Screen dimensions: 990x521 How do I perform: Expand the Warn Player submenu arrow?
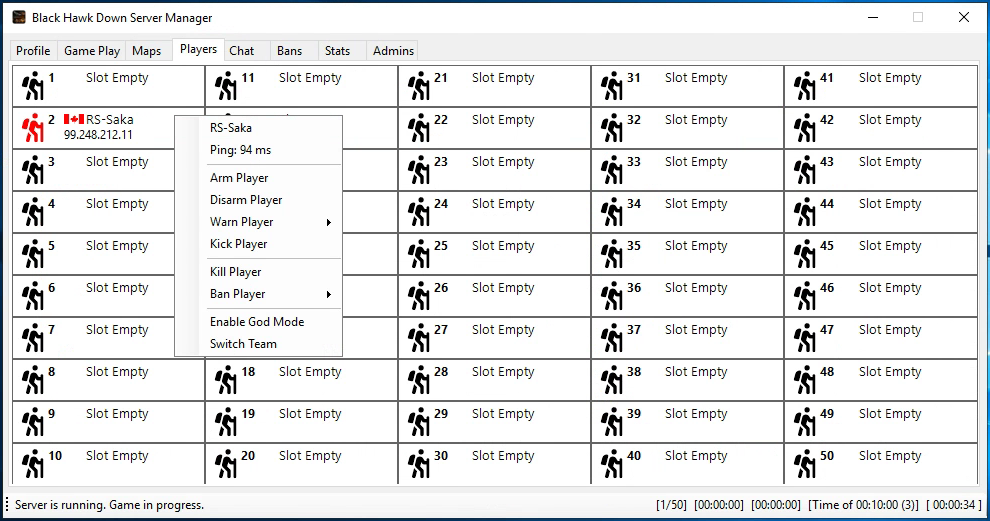pyautogui.click(x=329, y=222)
